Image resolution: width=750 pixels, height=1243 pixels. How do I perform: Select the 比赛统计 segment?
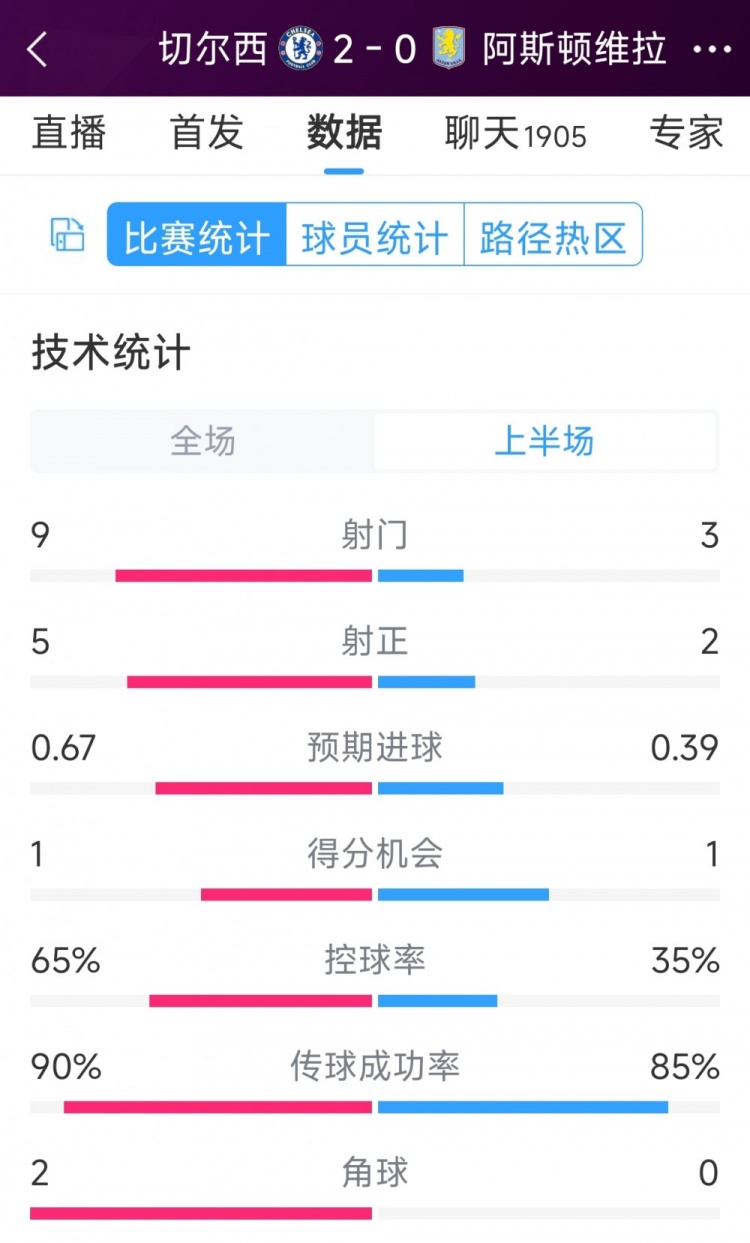tap(197, 236)
